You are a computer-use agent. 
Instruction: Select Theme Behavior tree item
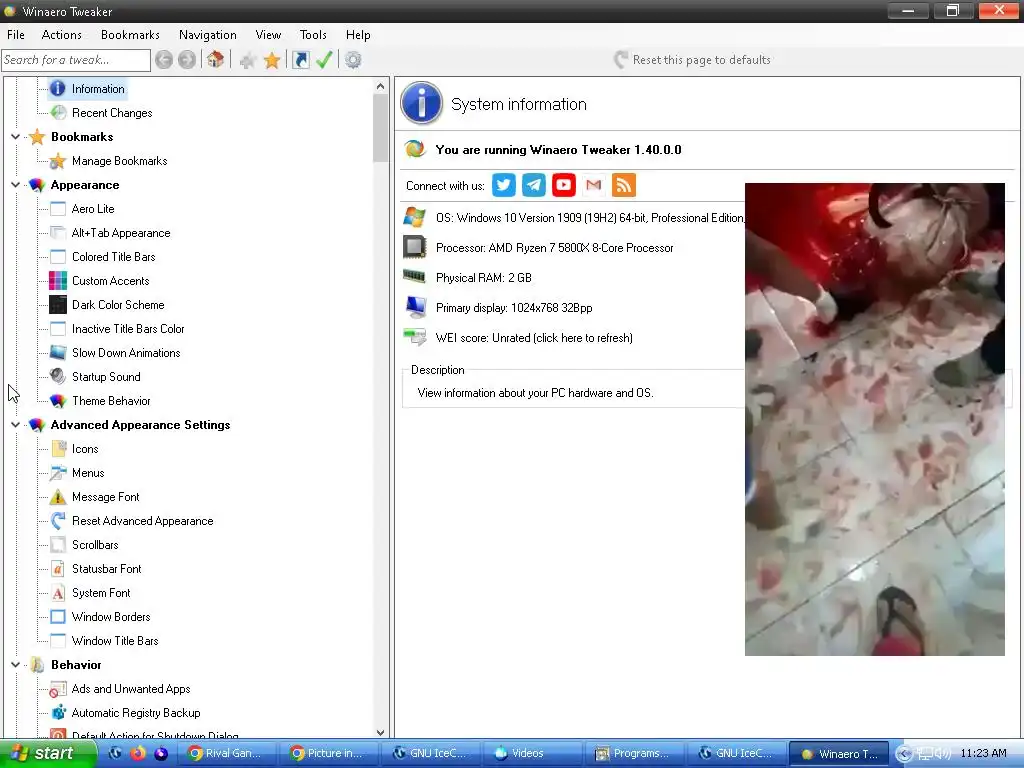click(x=111, y=401)
